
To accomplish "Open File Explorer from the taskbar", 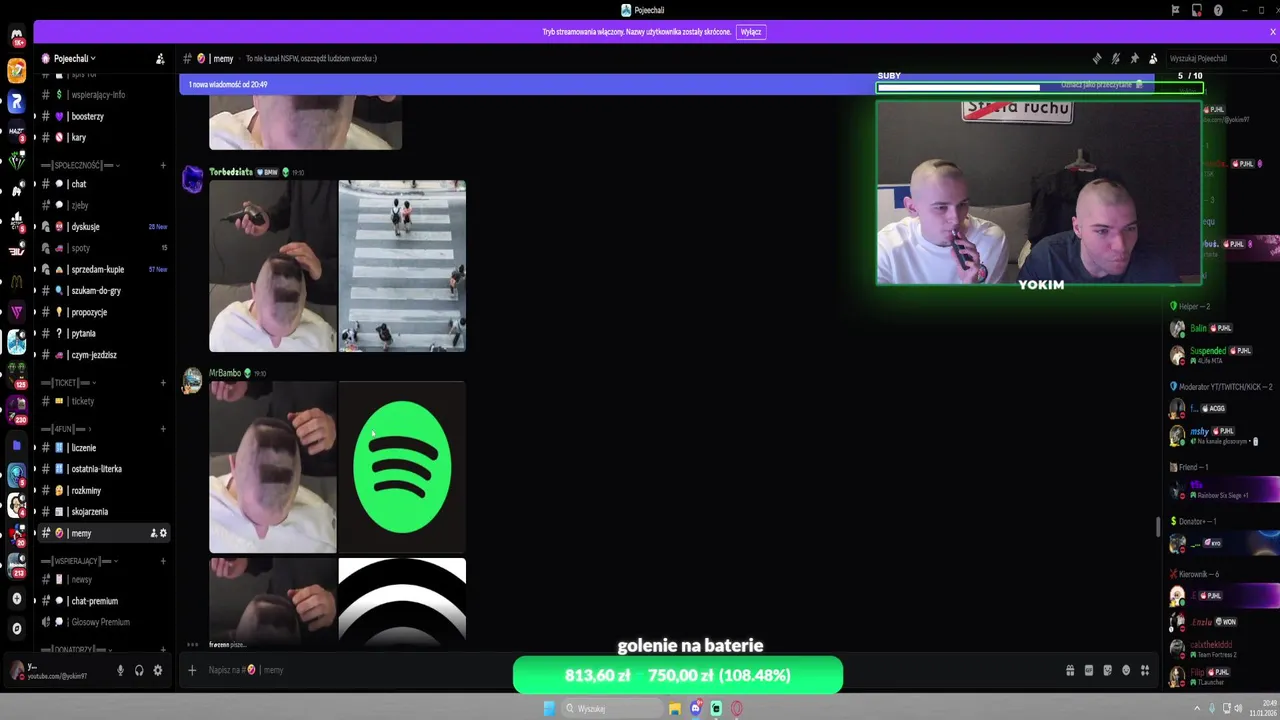I will click(675, 708).
